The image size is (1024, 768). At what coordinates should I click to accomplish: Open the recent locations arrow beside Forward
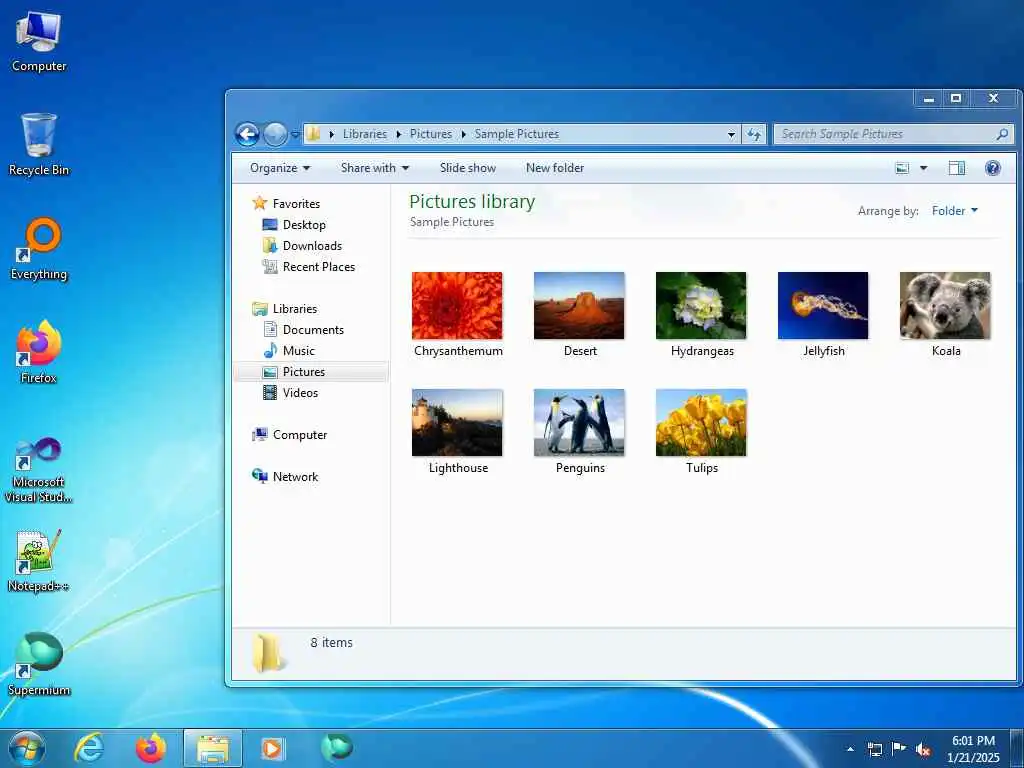click(295, 135)
